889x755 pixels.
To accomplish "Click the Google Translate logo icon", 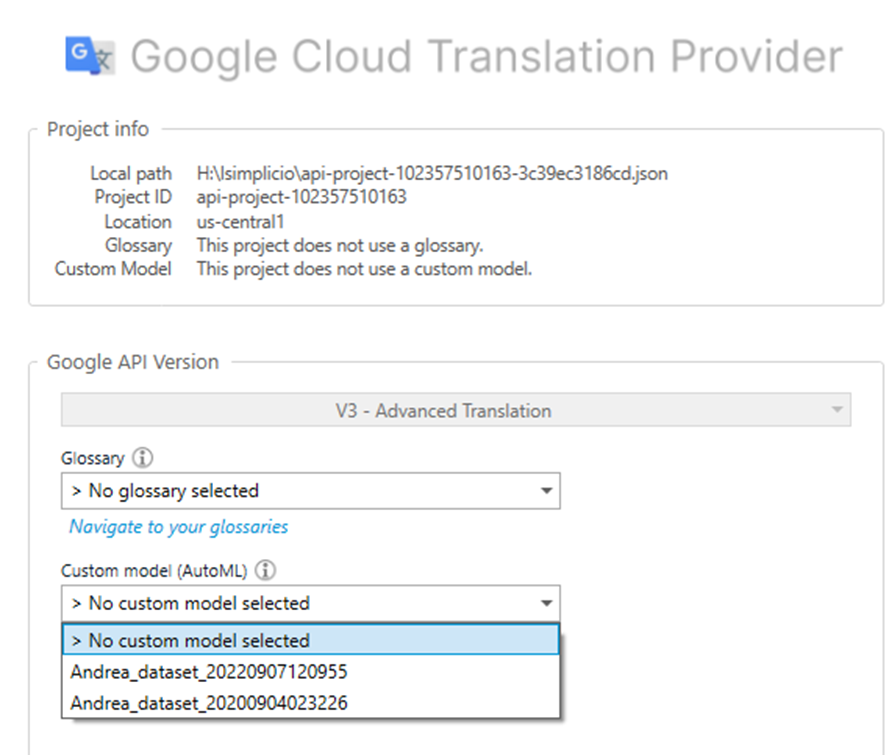I will tap(90, 56).
